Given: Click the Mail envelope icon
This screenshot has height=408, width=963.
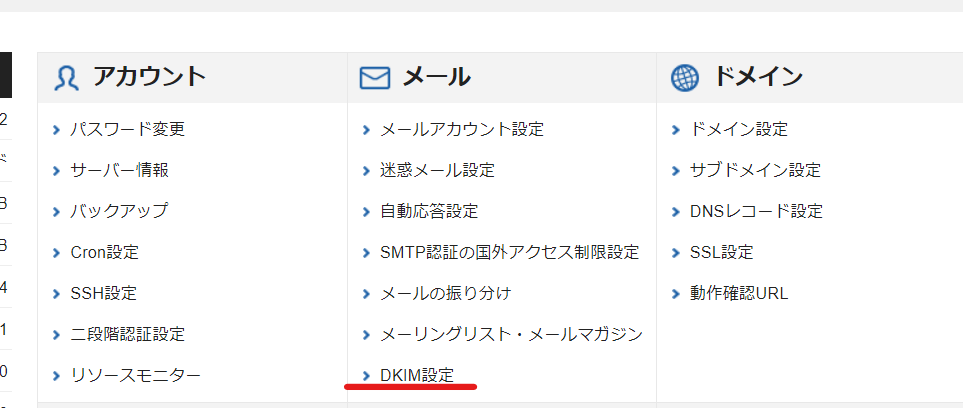Looking at the screenshot, I should click(x=374, y=78).
